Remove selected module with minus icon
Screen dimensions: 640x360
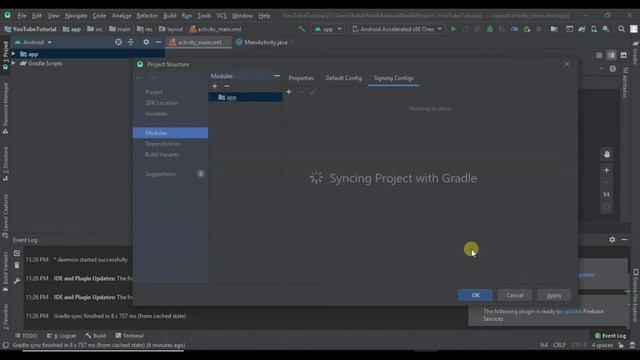coord(227,86)
